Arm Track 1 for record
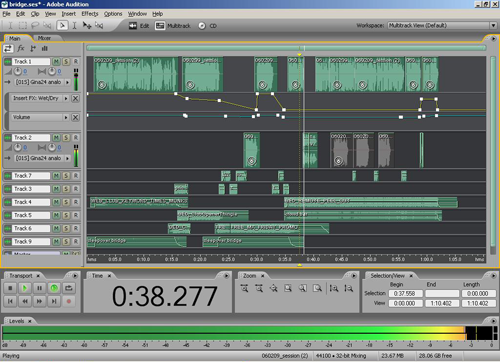This screenshot has width=500, height=362. point(76,61)
